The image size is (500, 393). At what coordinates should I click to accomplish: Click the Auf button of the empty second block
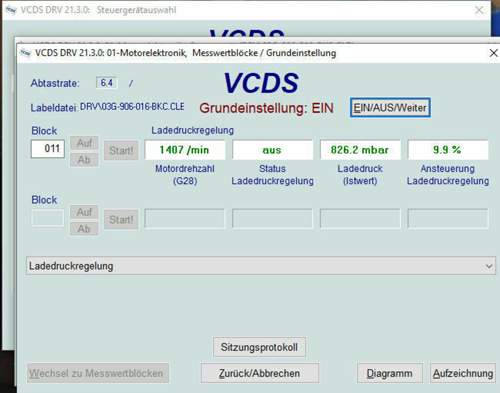coord(84,212)
